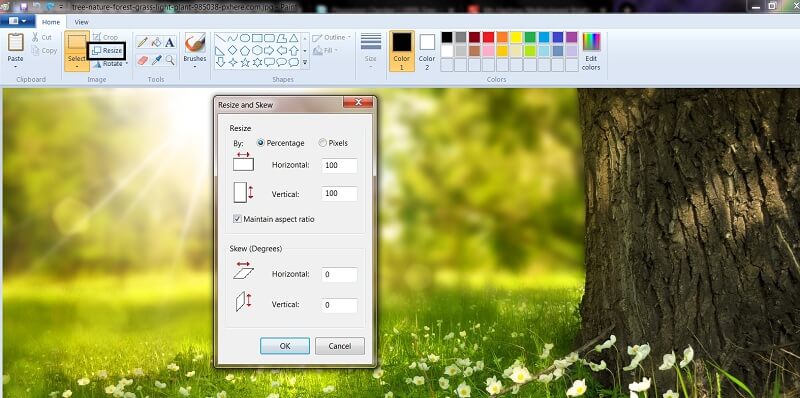Choose the Polygon shape

click(x=282, y=38)
